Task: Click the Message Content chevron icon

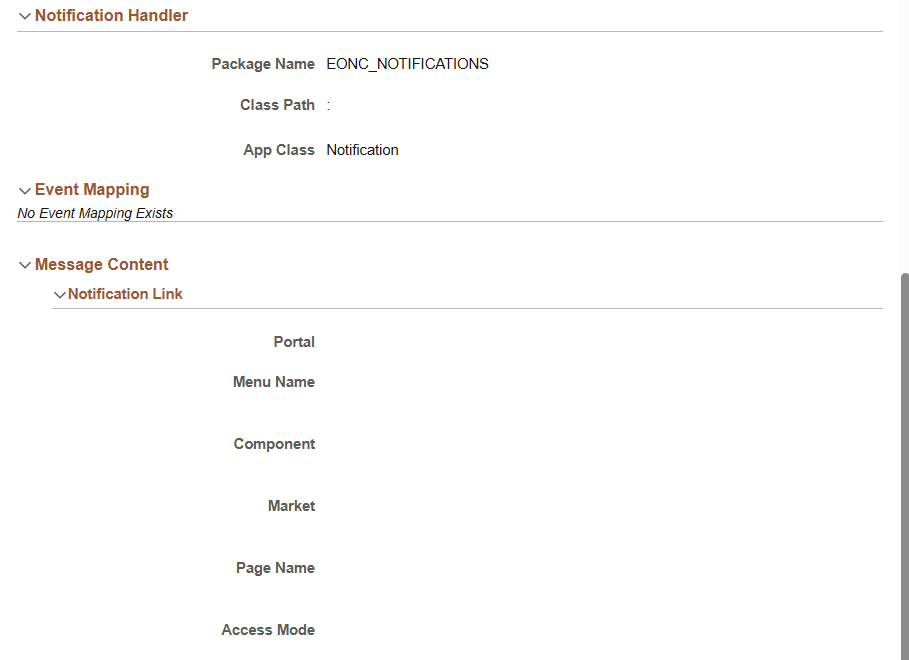Action: [24, 264]
